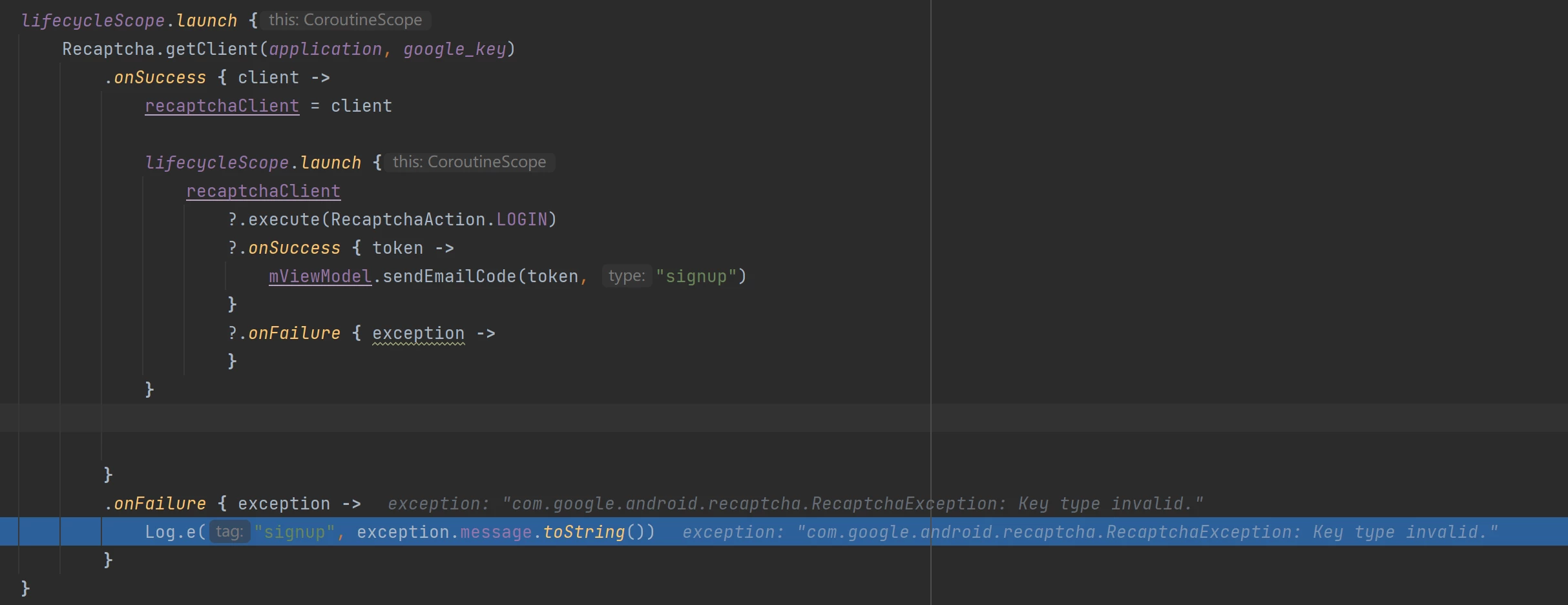Click the gray exception debug hint after .onFailure
Viewport: 1568px width, 605px height.
point(796,504)
